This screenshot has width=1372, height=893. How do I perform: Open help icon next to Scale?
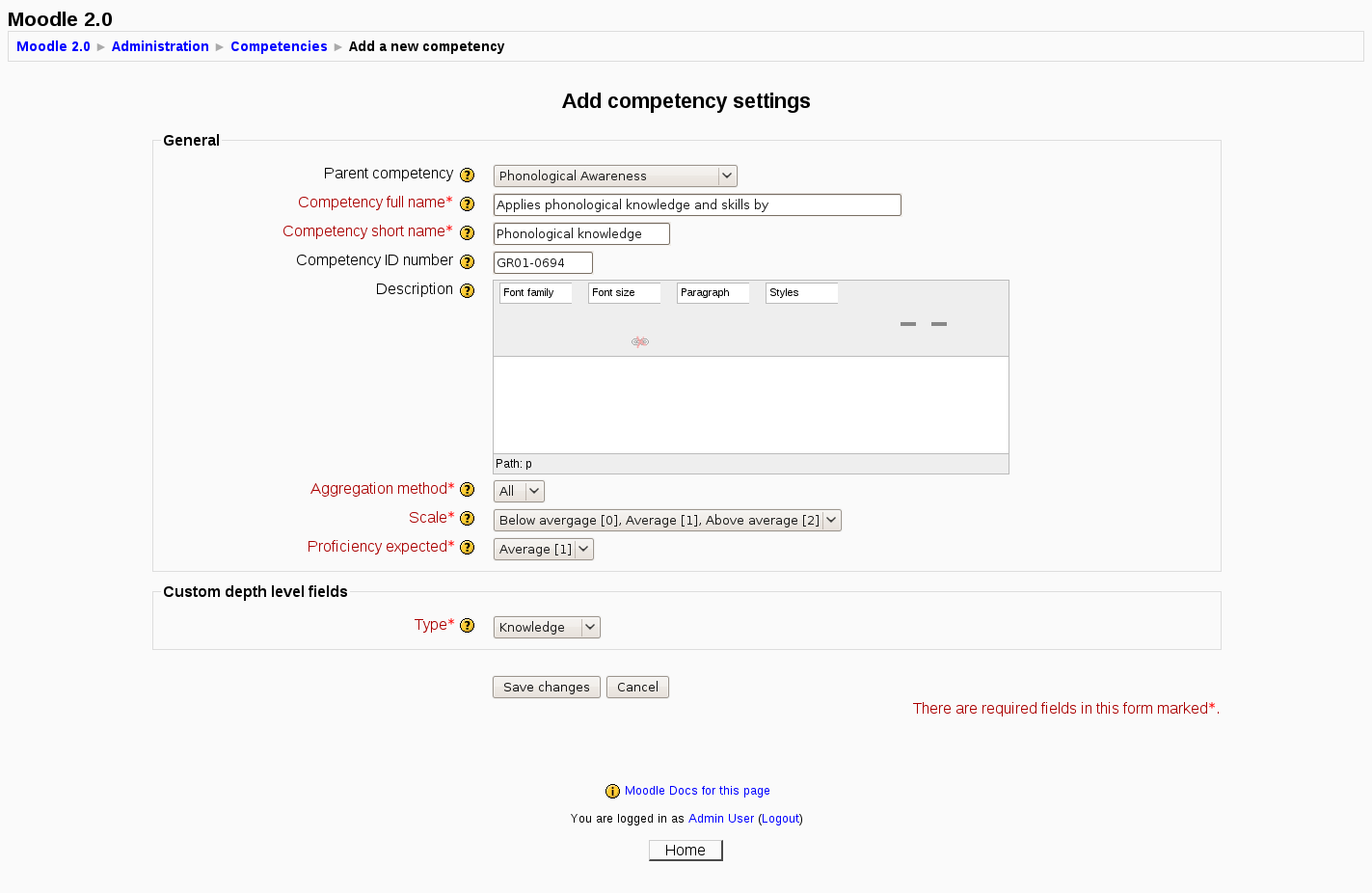[x=468, y=519]
